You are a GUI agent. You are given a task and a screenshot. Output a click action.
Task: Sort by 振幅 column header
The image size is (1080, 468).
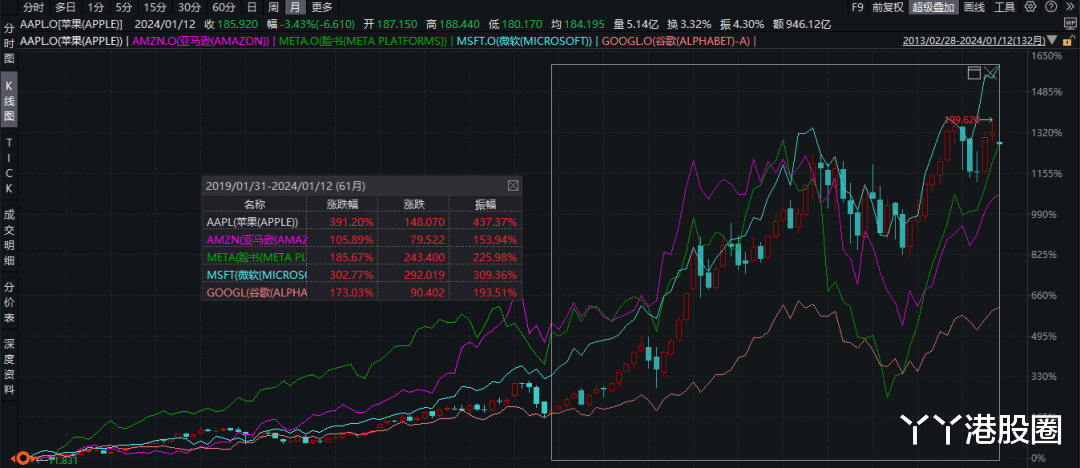tap(486, 203)
